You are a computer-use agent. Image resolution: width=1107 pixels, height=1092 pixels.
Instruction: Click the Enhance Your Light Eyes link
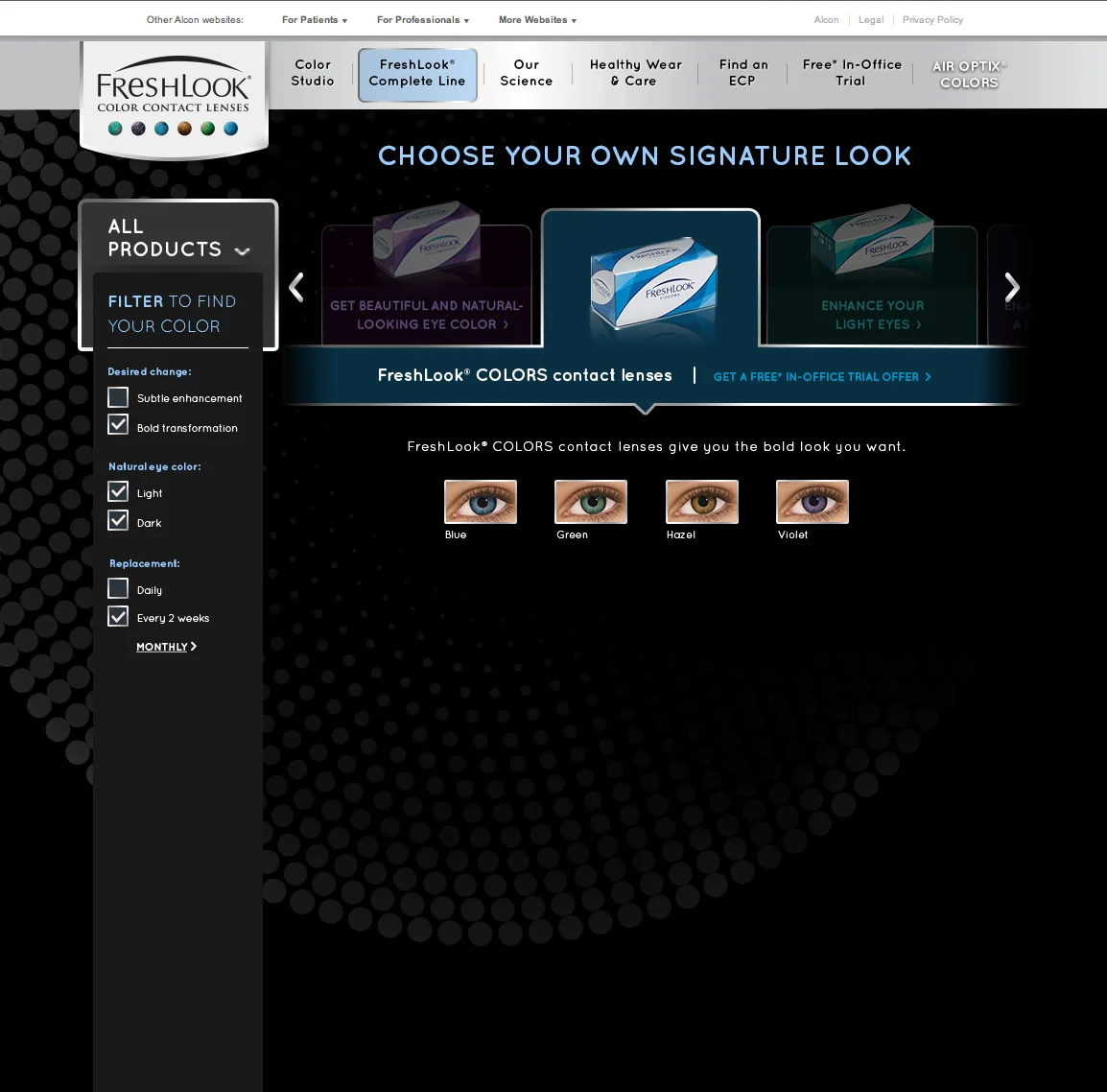click(x=873, y=315)
